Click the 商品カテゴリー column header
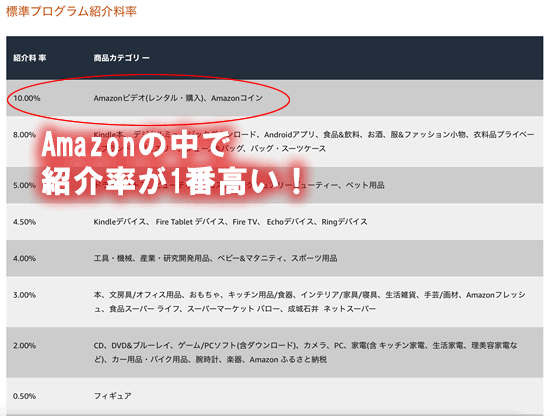This screenshot has height=416, width=550. tap(121, 58)
